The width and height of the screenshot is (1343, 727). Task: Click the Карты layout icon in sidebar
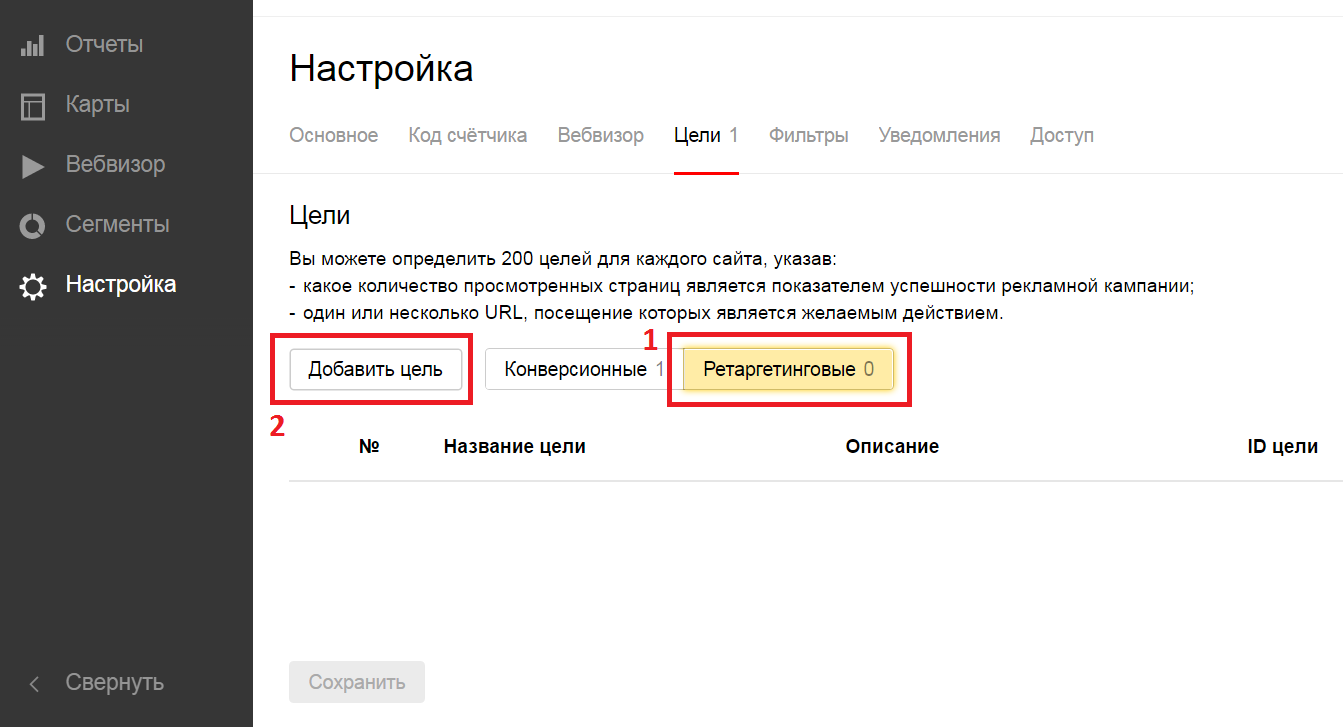point(33,105)
